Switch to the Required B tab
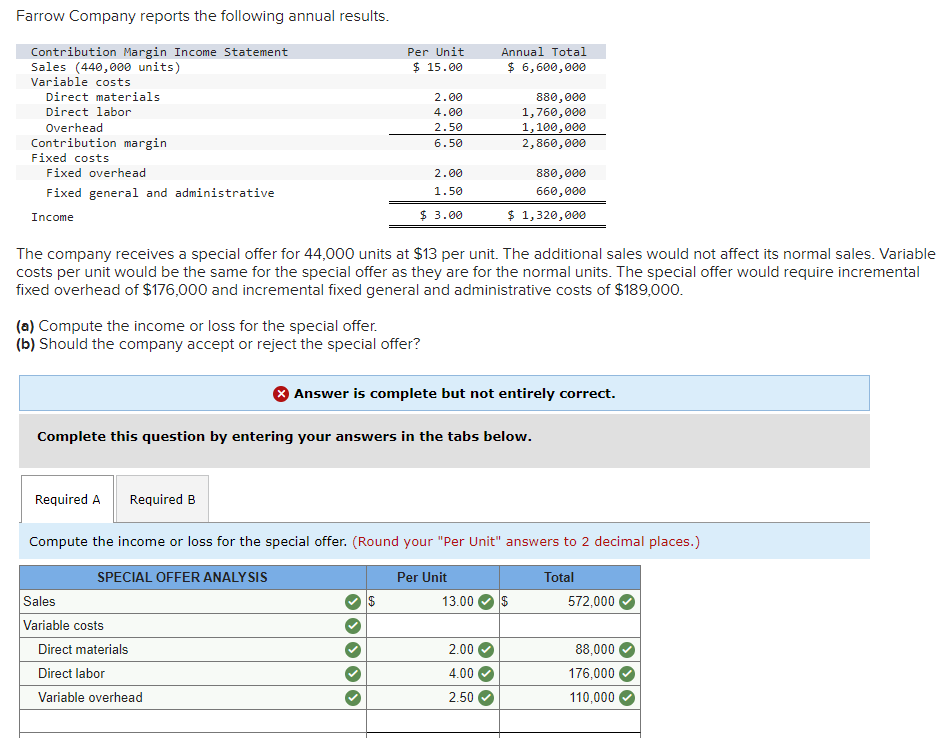Screen dimensions: 948x738 (162, 499)
